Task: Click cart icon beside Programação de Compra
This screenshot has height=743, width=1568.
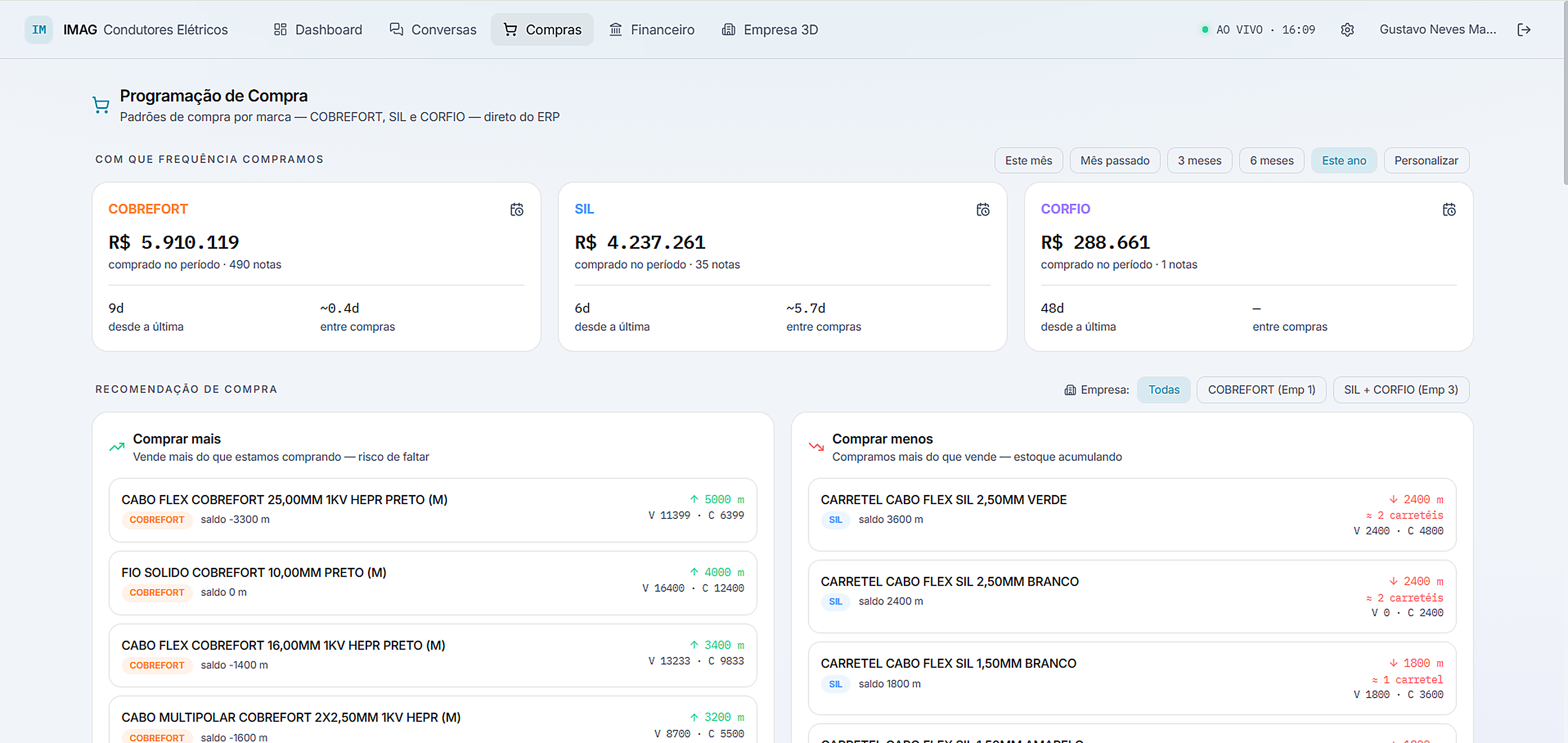Action: click(101, 106)
